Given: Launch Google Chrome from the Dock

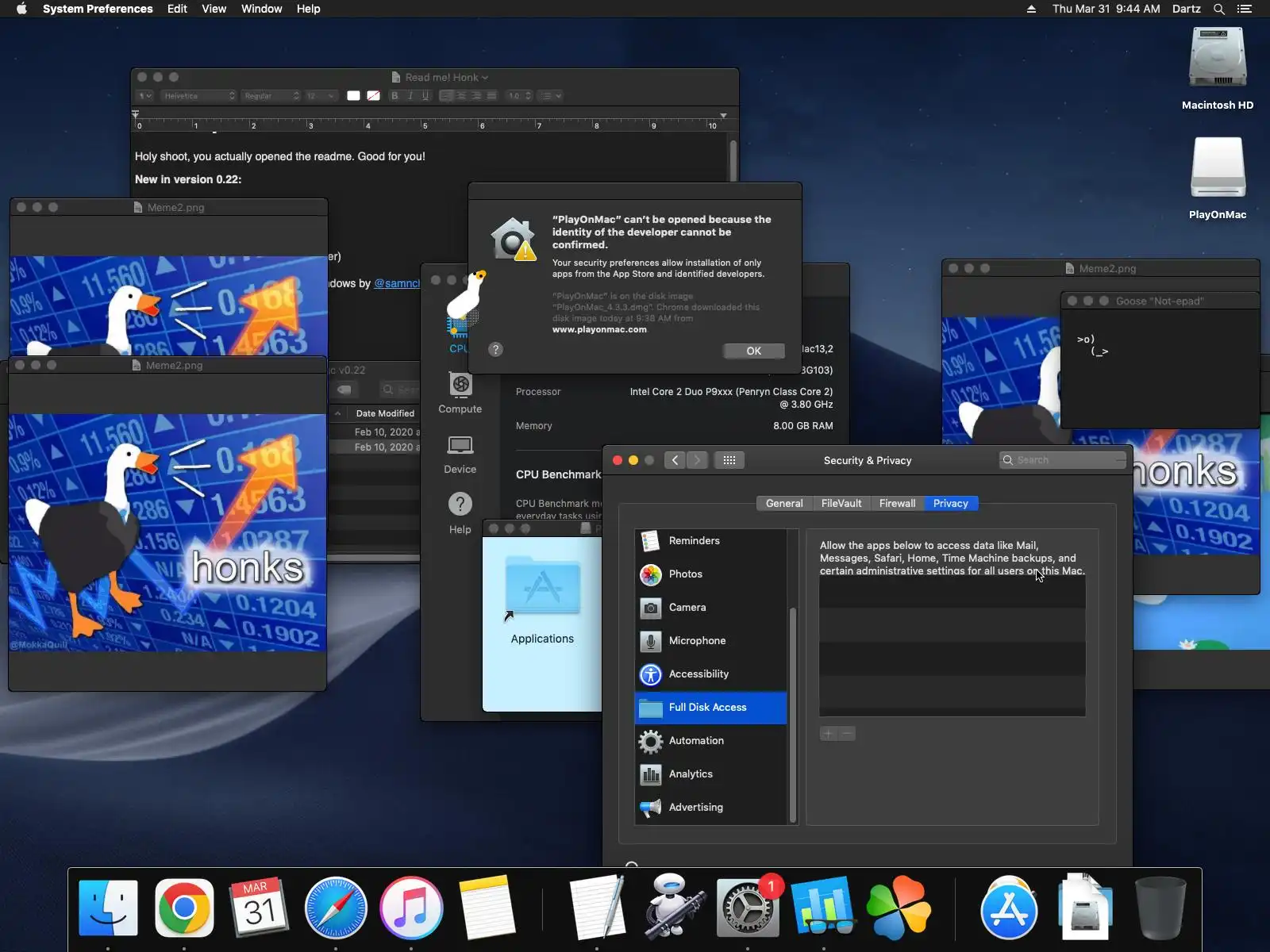Looking at the screenshot, I should [x=184, y=908].
